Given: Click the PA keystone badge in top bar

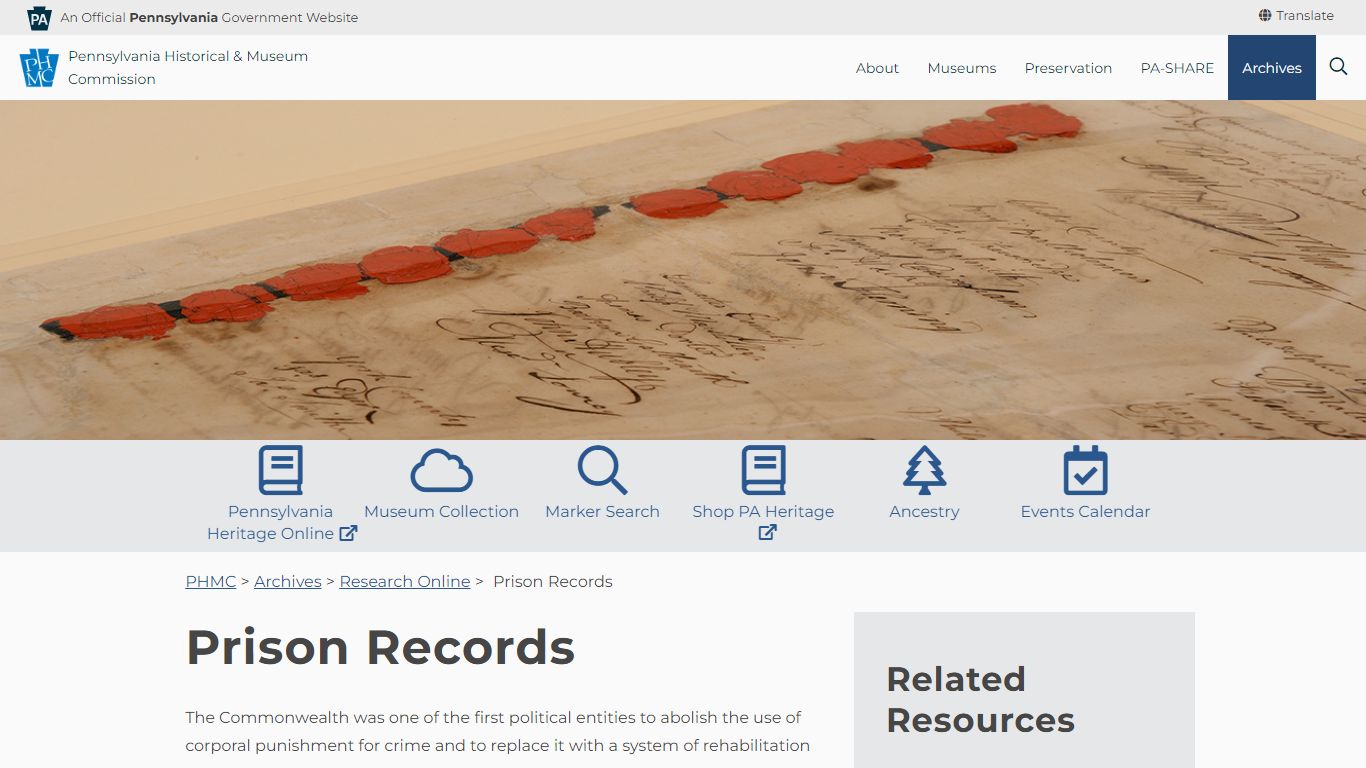Looking at the screenshot, I should (x=38, y=16).
